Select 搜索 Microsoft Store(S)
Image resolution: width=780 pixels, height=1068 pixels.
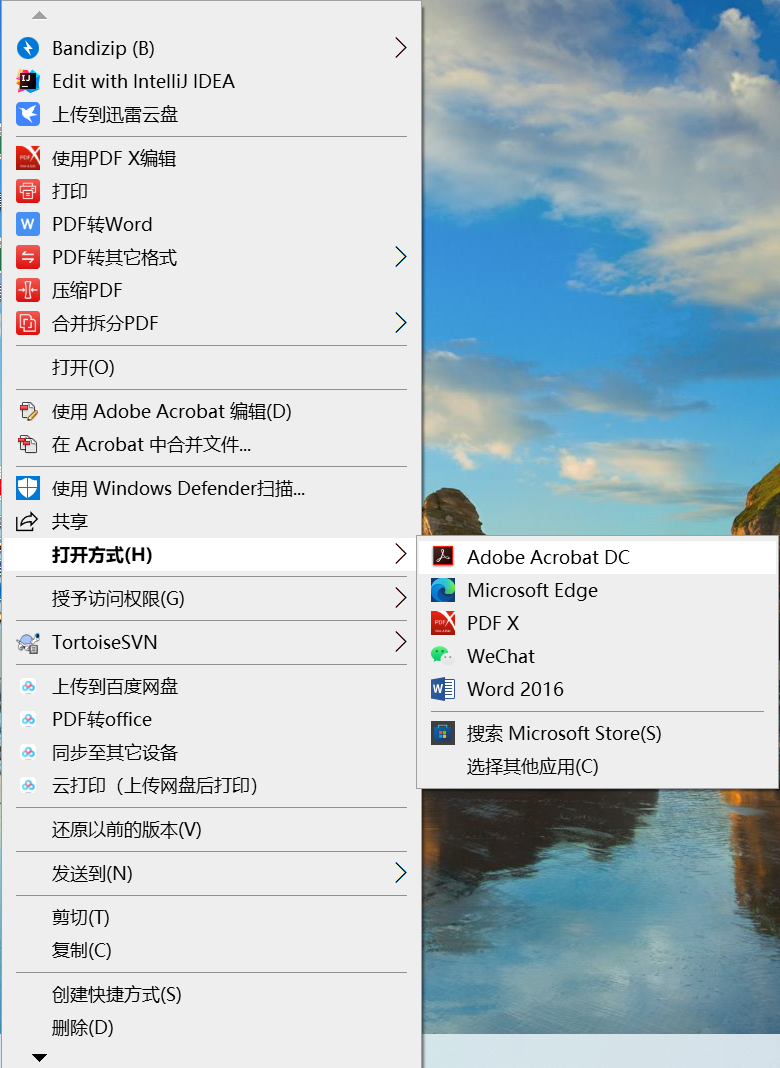pos(597,733)
